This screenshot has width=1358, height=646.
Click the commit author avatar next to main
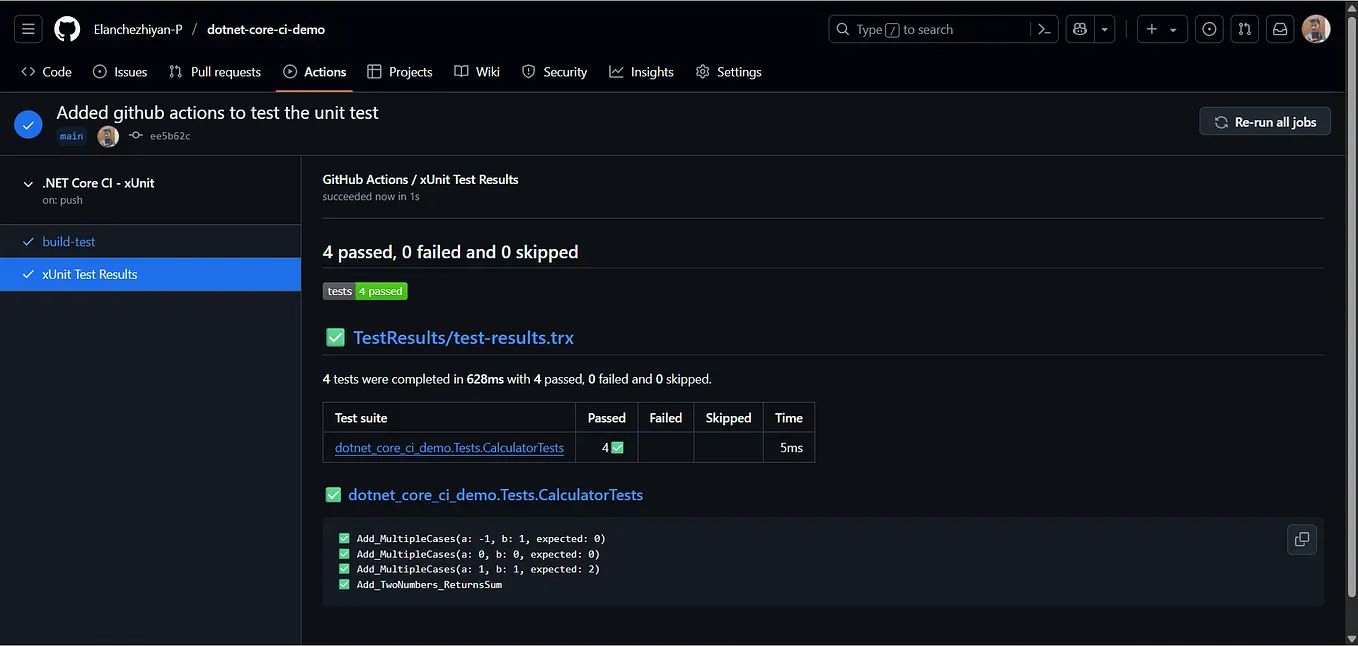[x=107, y=136]
